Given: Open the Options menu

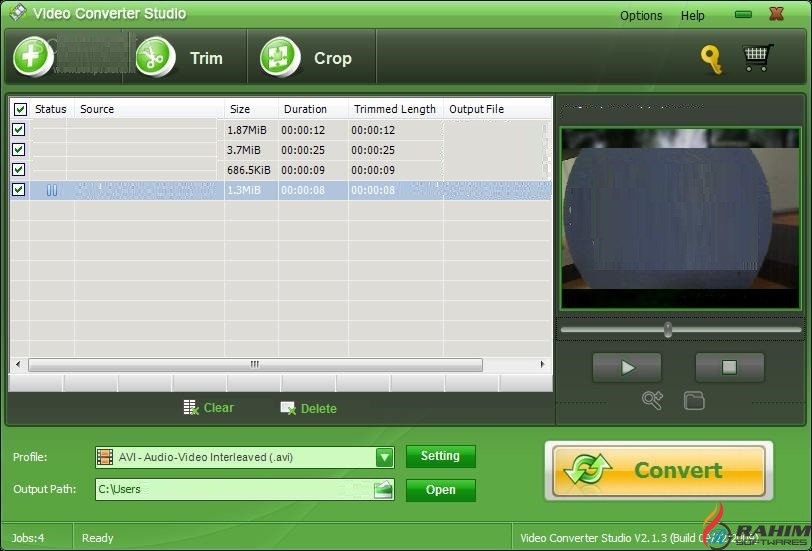Looking at the screenshot, I should (x=641, y=16).
